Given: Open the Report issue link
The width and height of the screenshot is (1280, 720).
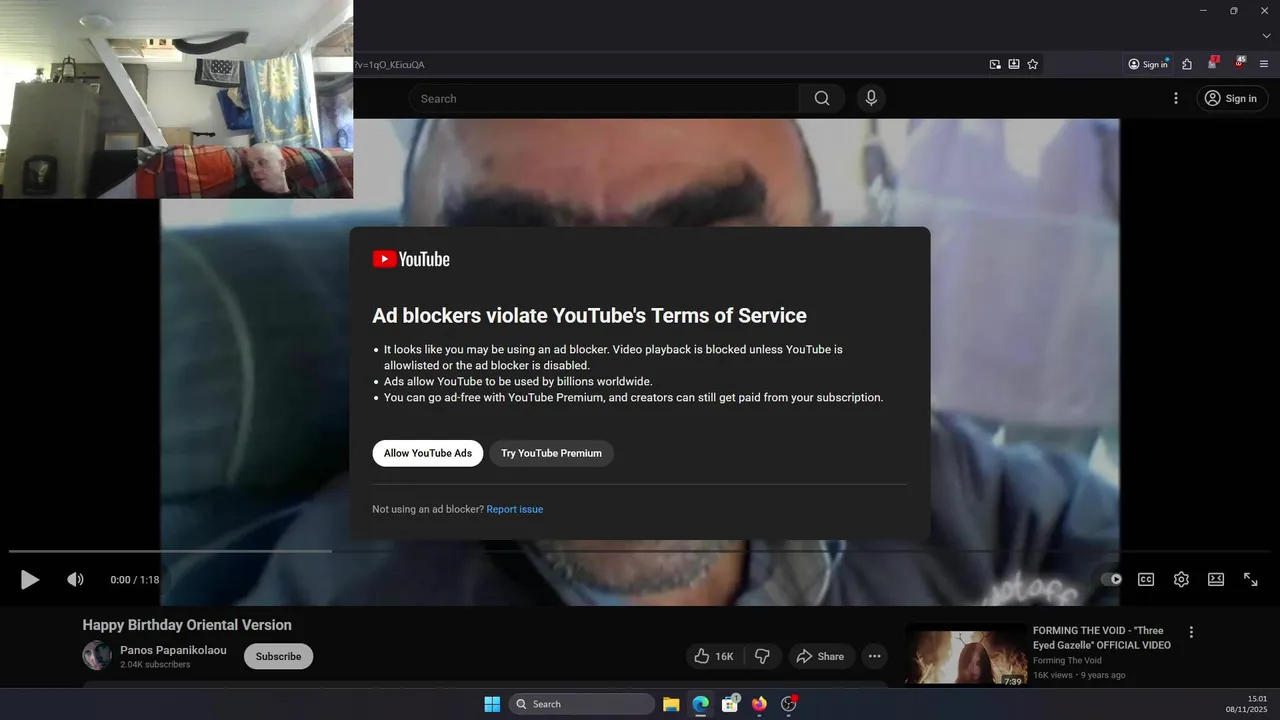Looking at the screenshot, I should 515,509.
